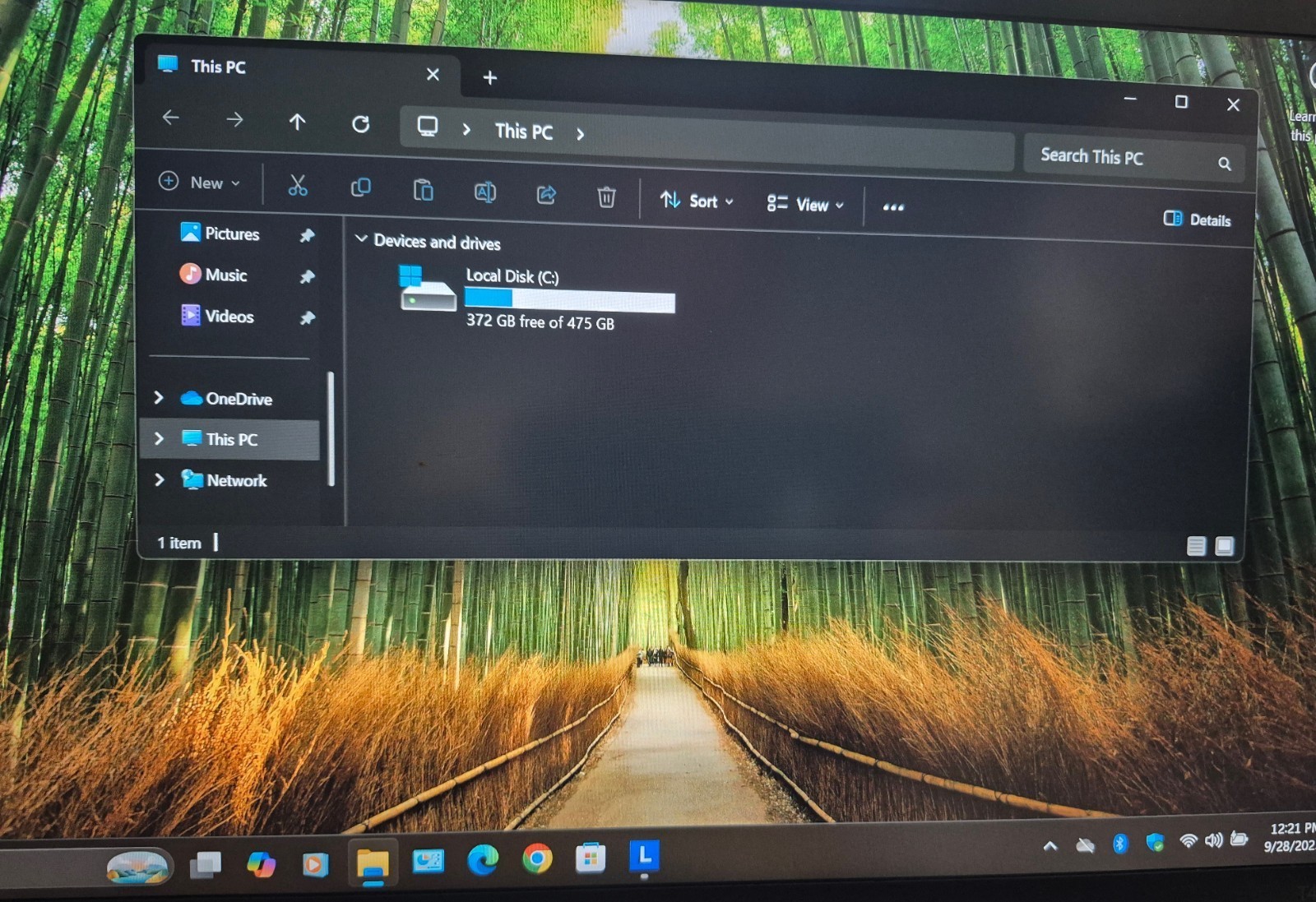
Task: Open a new File Explorer tab
Action: 490,78
